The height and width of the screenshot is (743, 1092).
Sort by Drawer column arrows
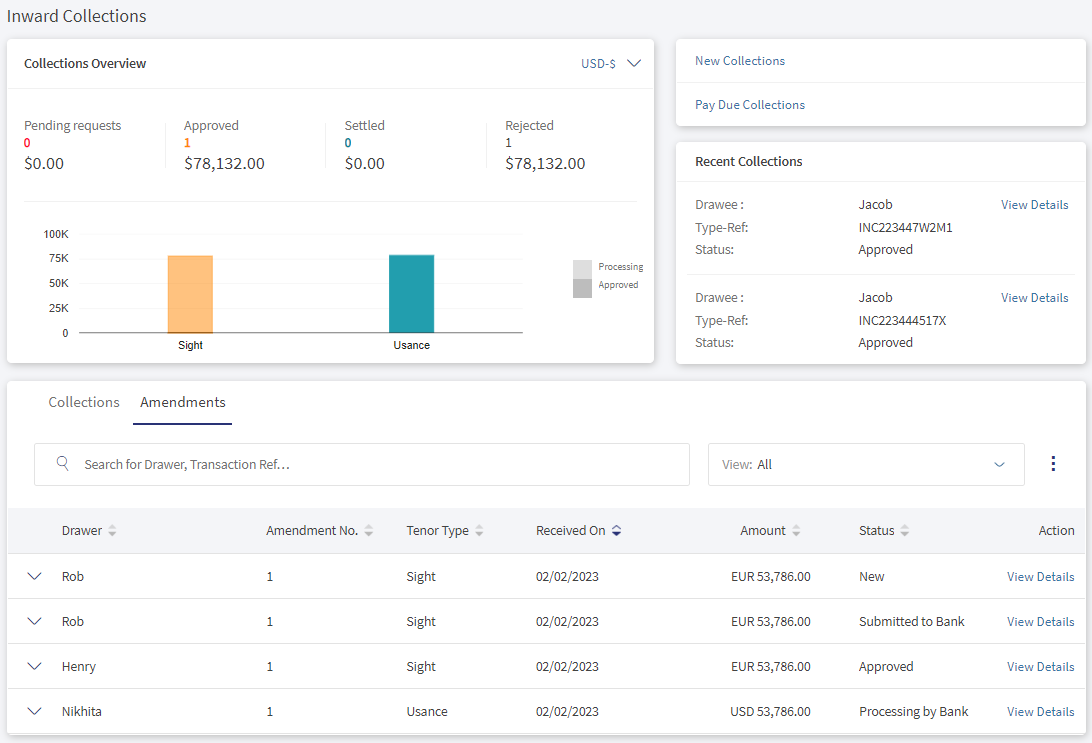[x=112, y=531]
